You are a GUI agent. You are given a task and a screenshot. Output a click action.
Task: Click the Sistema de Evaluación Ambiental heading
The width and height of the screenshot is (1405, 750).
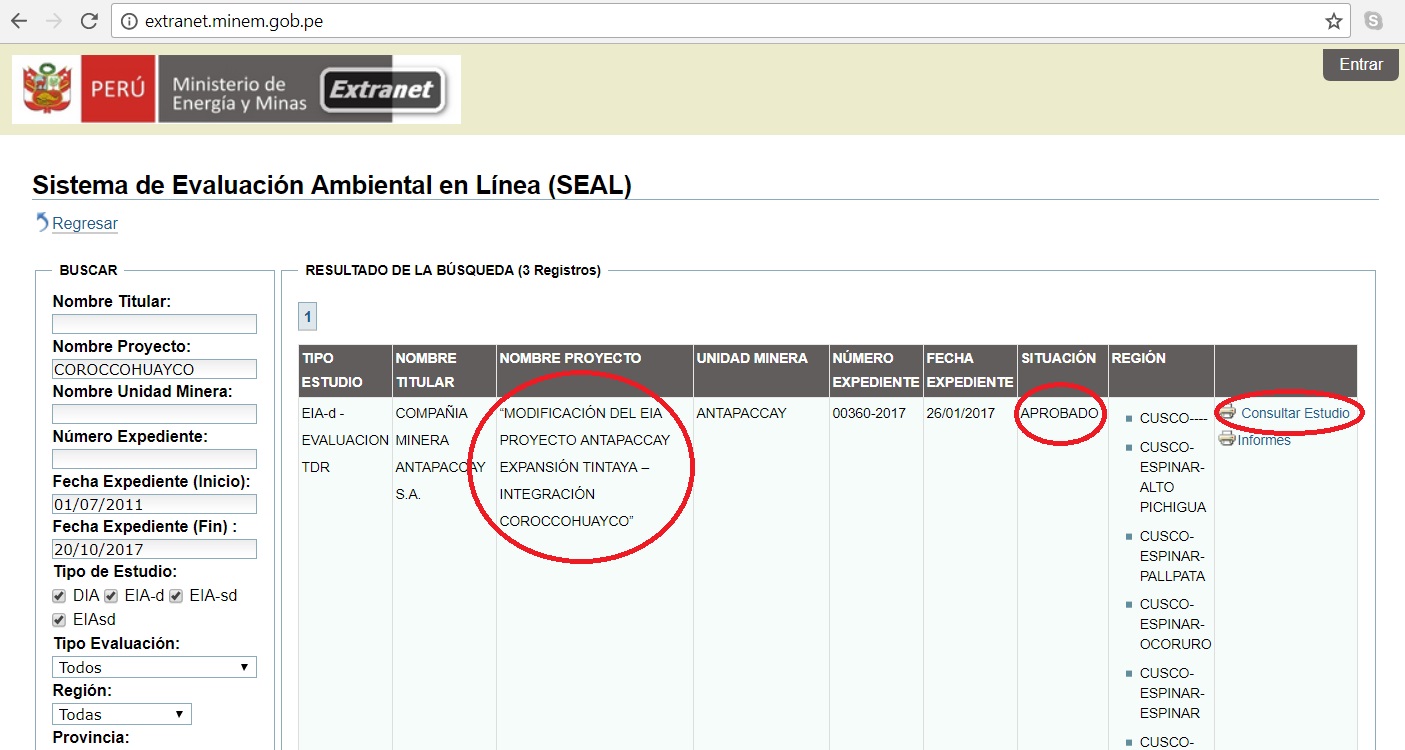coord(332,185)
